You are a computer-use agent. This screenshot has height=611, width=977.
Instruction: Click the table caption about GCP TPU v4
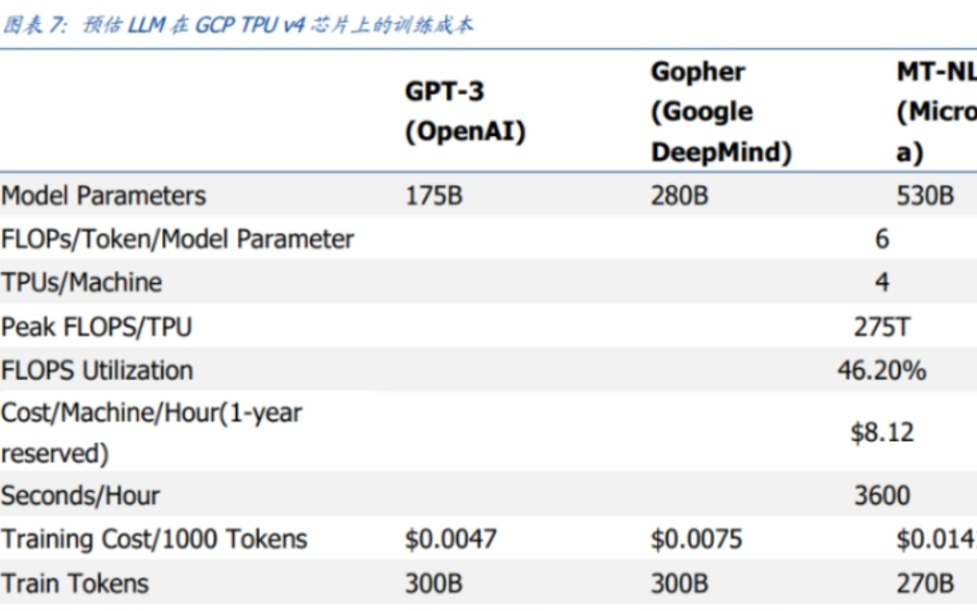point(237,25)
